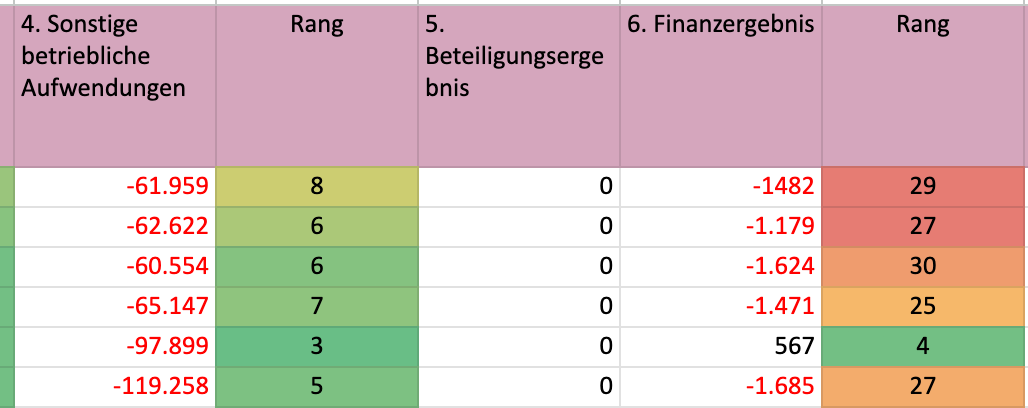Screen dimensions: 1028x408
Task: Select the '5. Beteiligungsergebnis' header cell
Action: pos(519,84)
